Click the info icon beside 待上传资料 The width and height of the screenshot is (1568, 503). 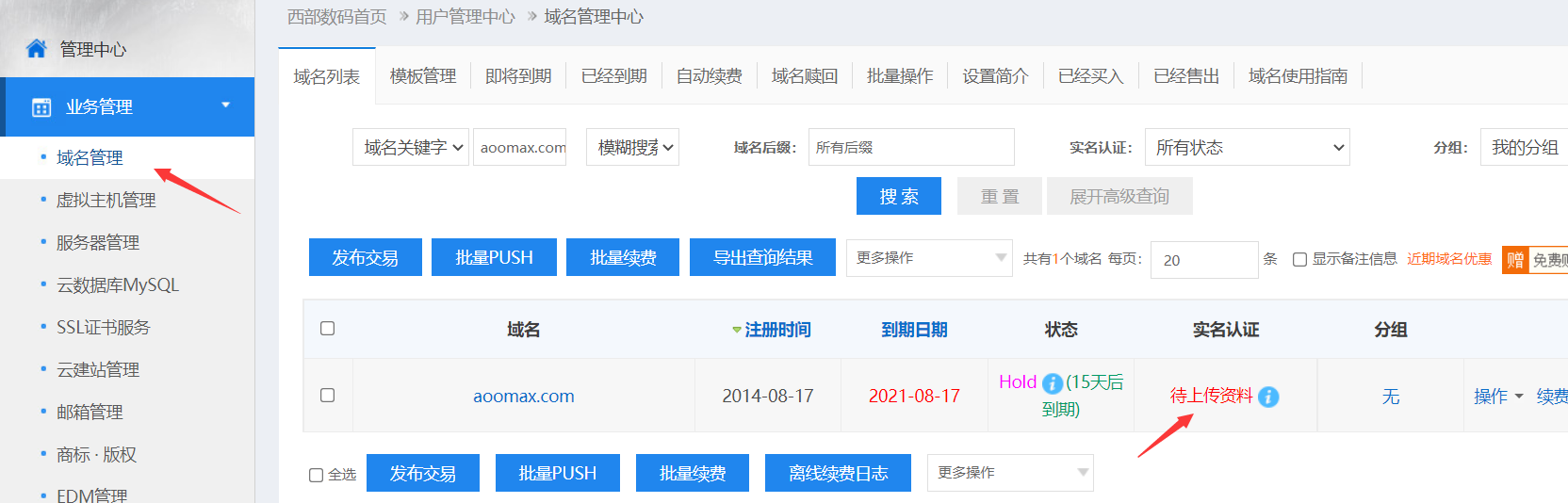click(x=1268, y=398)
